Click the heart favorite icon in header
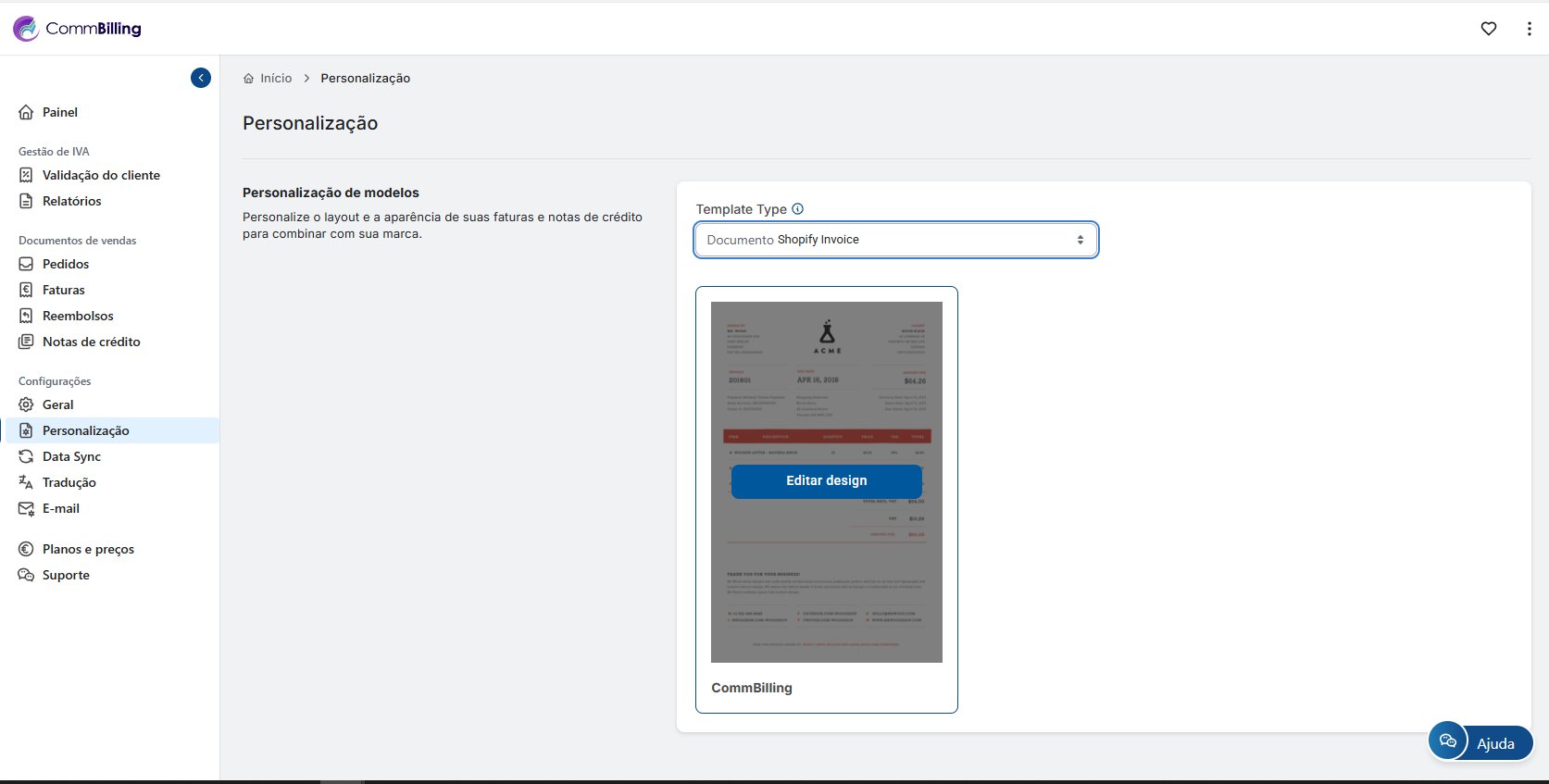The height and width of the screenshot is (784, 1549). coord(1489,29)
